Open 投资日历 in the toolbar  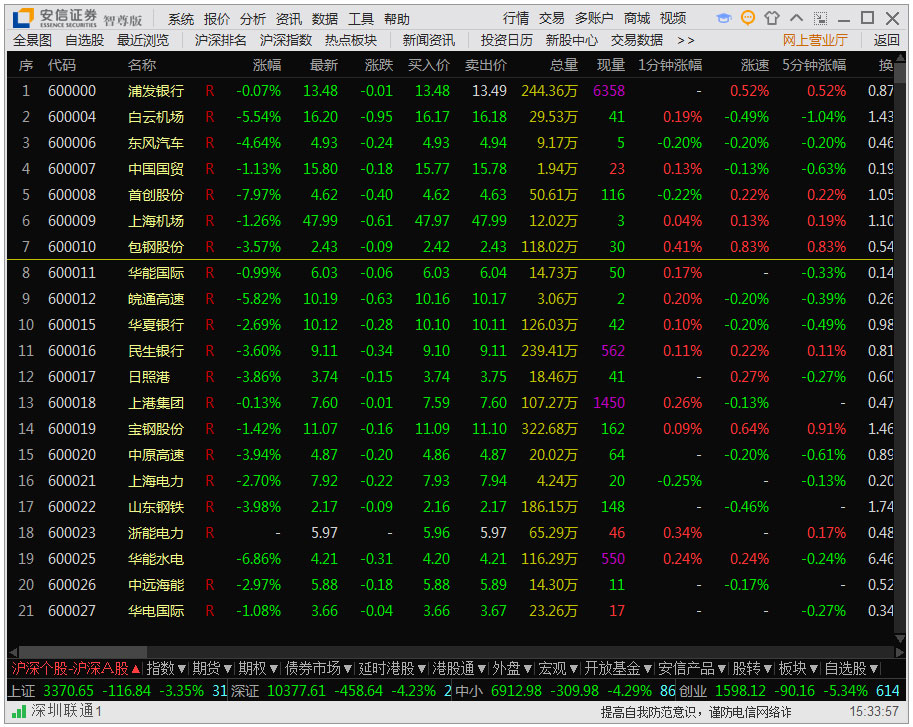tap(507, 40)
